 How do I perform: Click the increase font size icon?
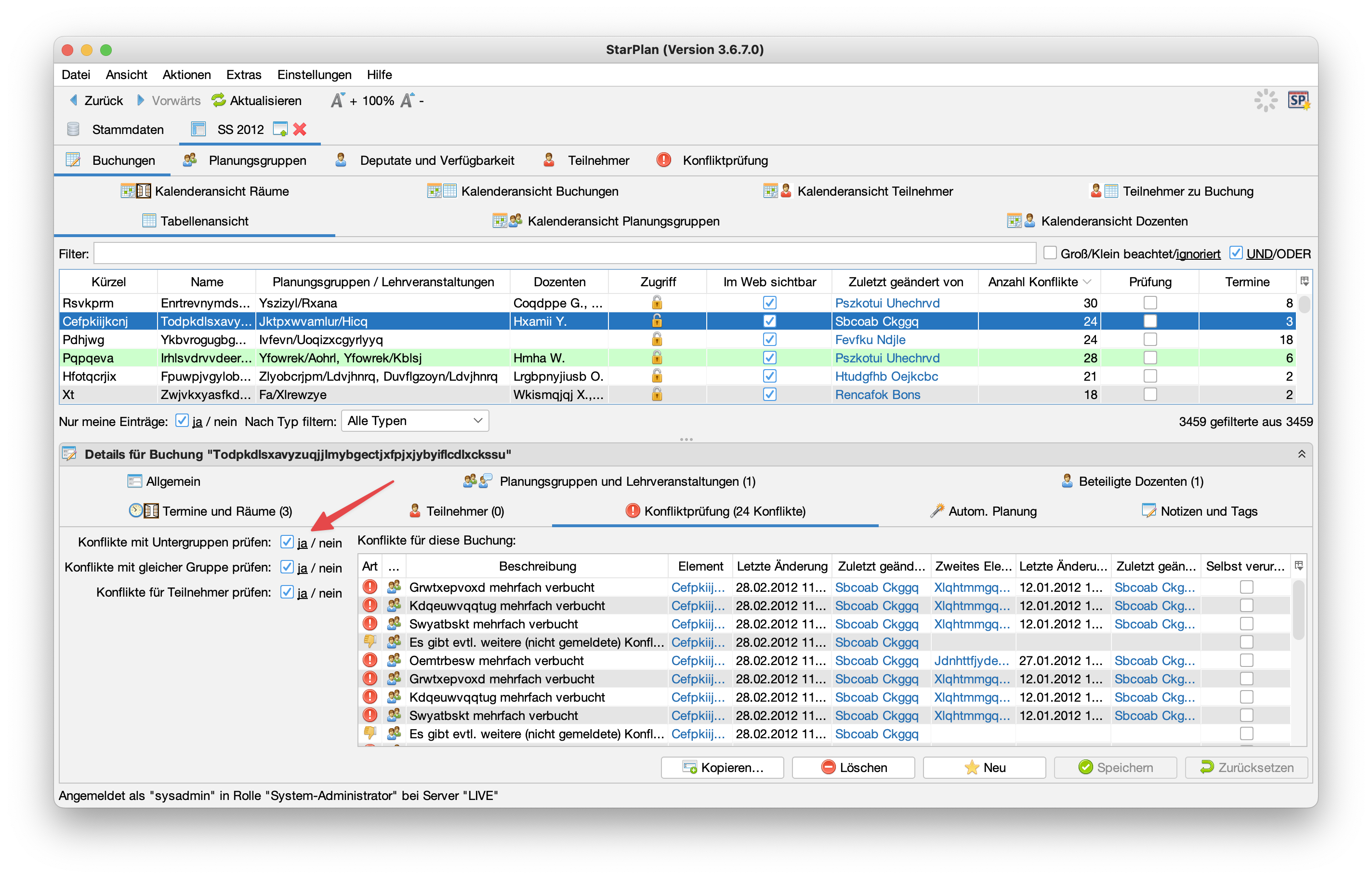click(x=338, y=100)
